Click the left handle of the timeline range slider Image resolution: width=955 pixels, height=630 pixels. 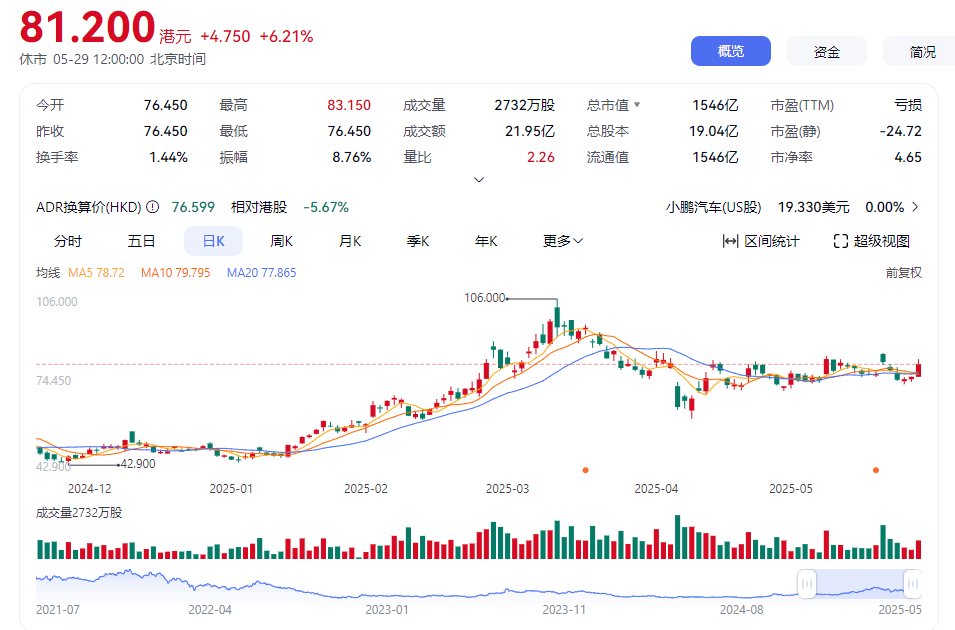(x=807, y=583)
